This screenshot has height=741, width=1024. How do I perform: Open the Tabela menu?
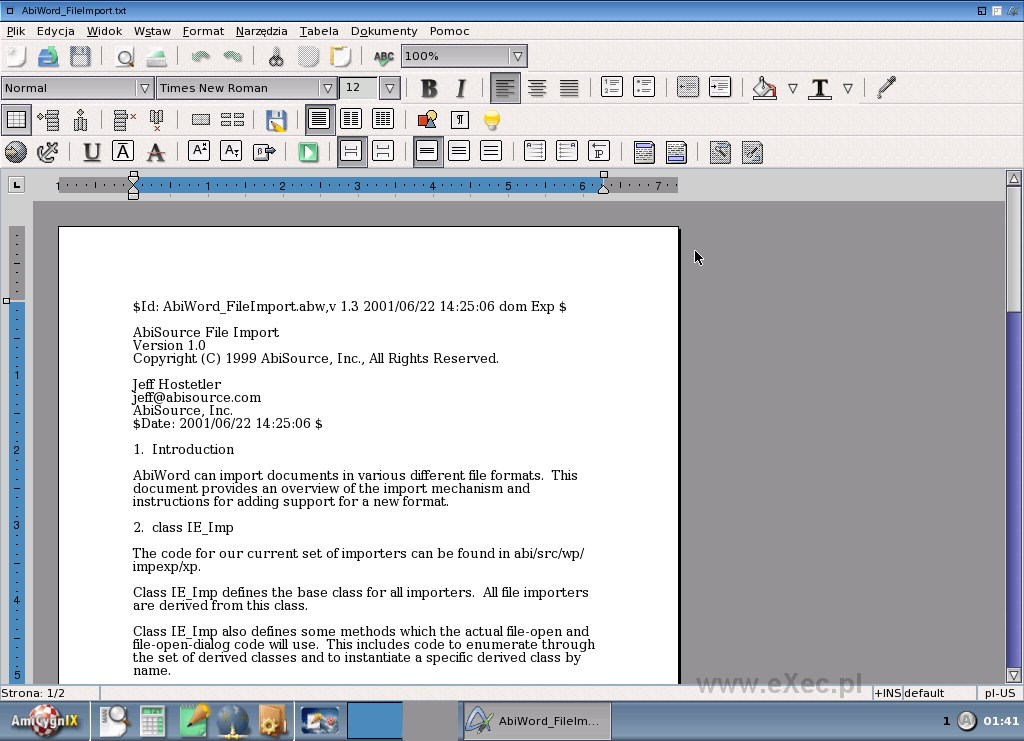pyautogui.click(x=319, y=31)
